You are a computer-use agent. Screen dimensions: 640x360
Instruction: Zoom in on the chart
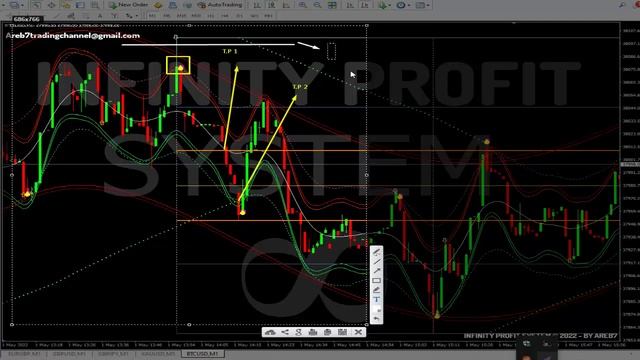[303, 5]
